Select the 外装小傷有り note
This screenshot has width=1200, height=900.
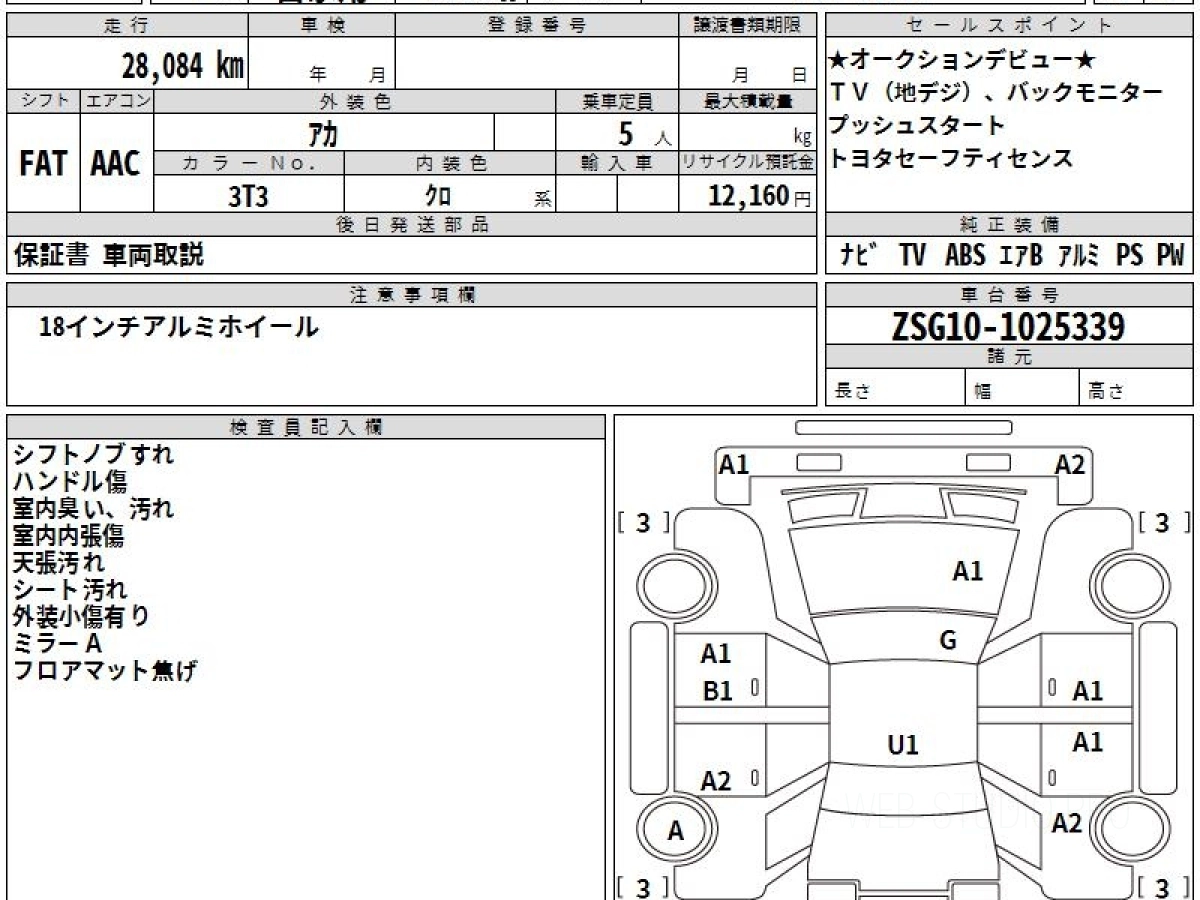click(x=81, y=616)
